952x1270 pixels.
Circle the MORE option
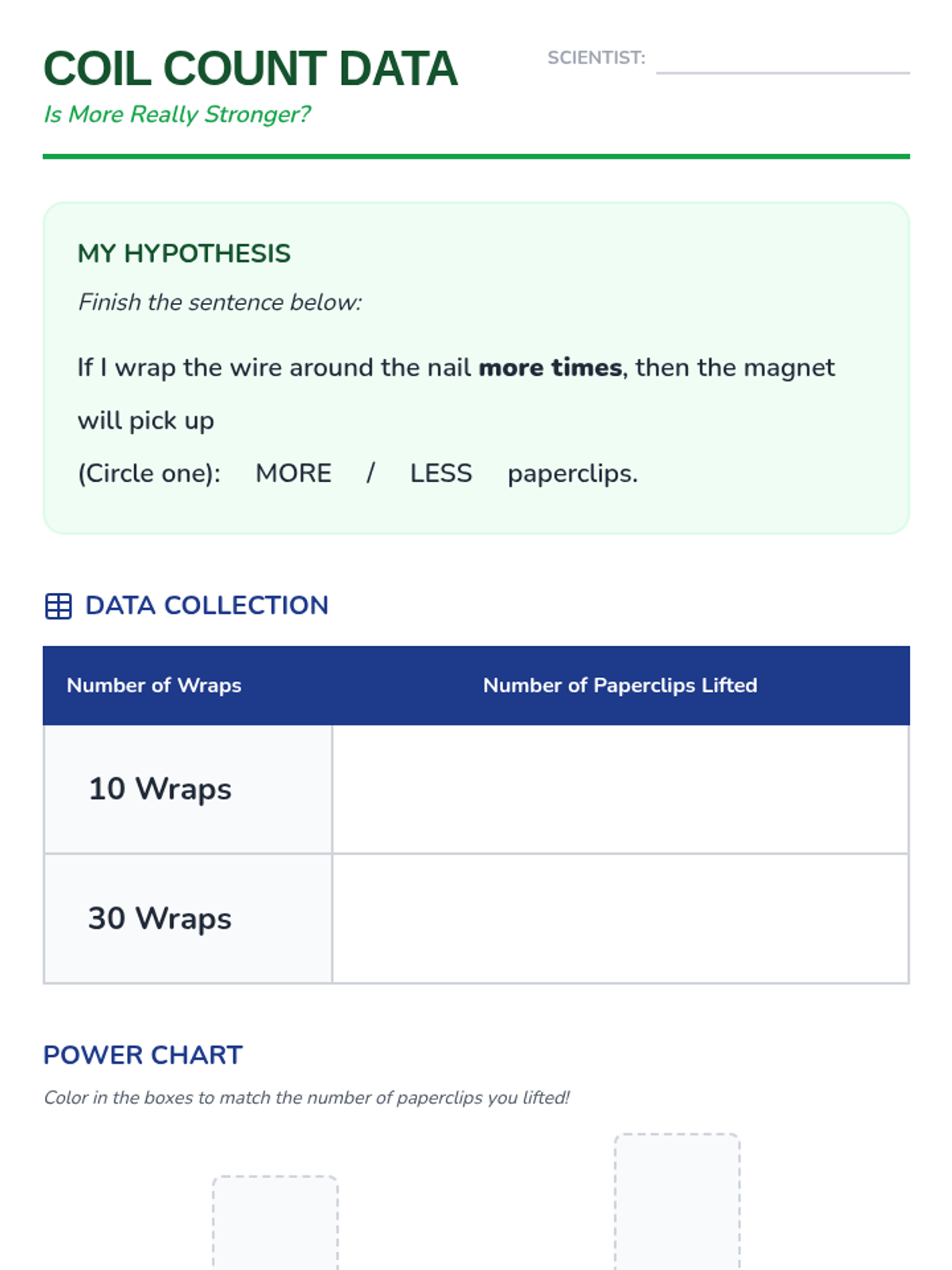coord(293,473)
